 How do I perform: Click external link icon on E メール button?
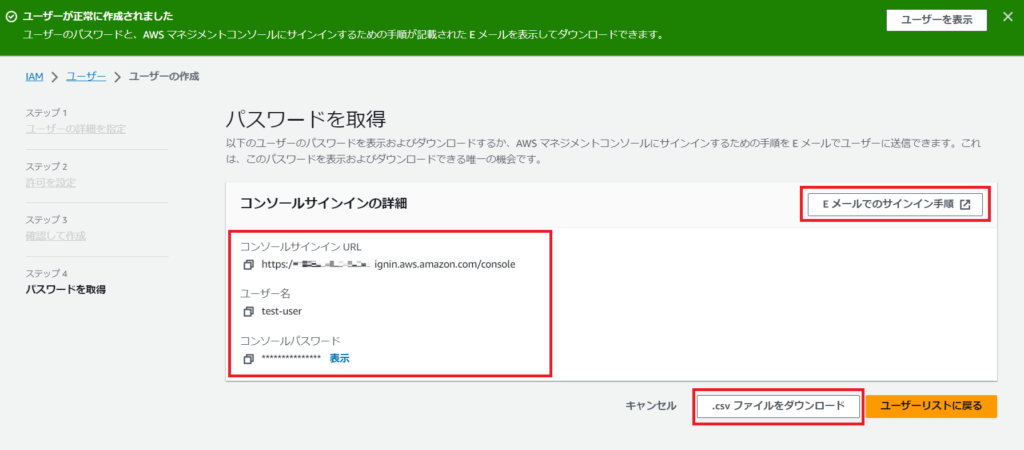coord(965,204)
